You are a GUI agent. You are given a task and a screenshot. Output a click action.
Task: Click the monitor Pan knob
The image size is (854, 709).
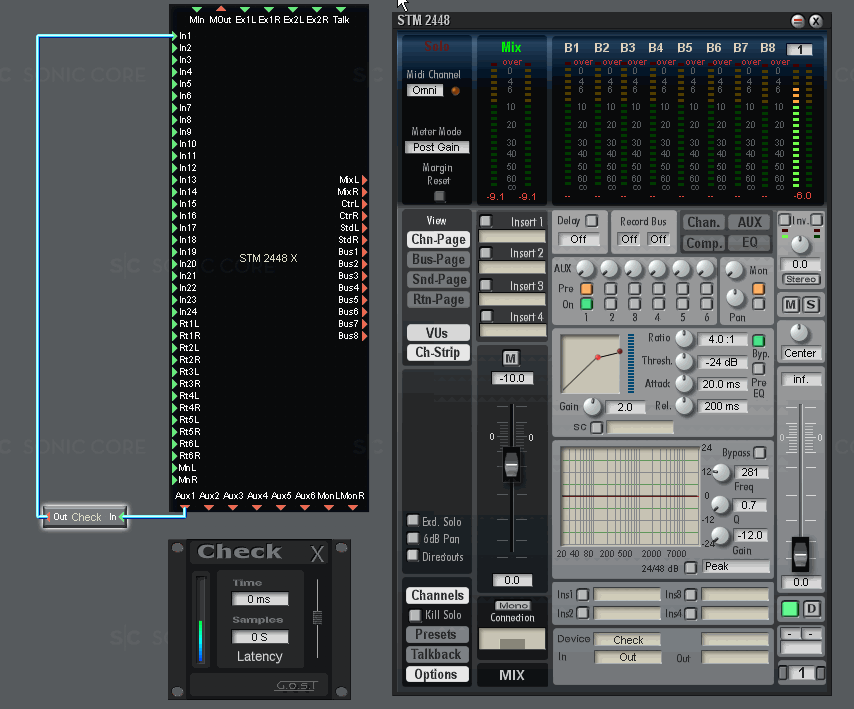736,297
